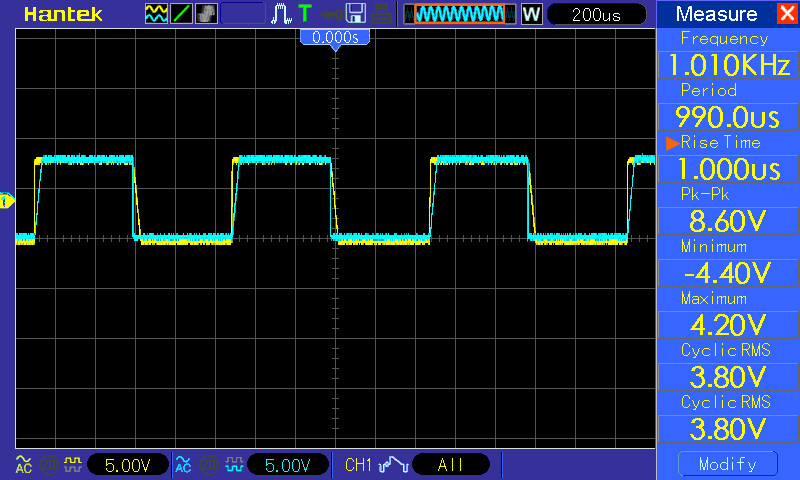Click the Hantek logo

pyautogui.click(x=63, y=14)
